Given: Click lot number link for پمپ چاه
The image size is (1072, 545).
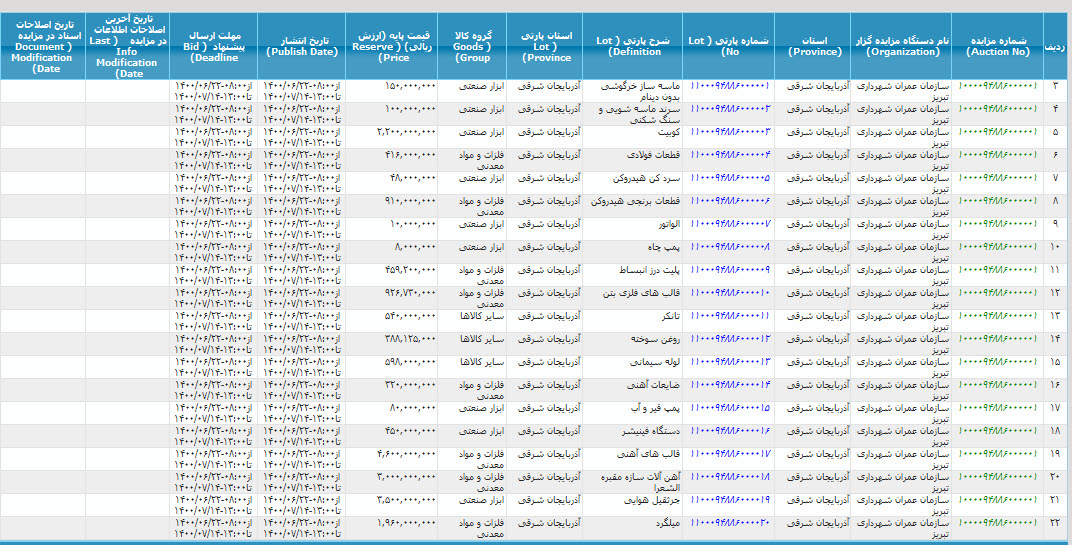Looking at the screenshot, I should (x=729, y=246).
